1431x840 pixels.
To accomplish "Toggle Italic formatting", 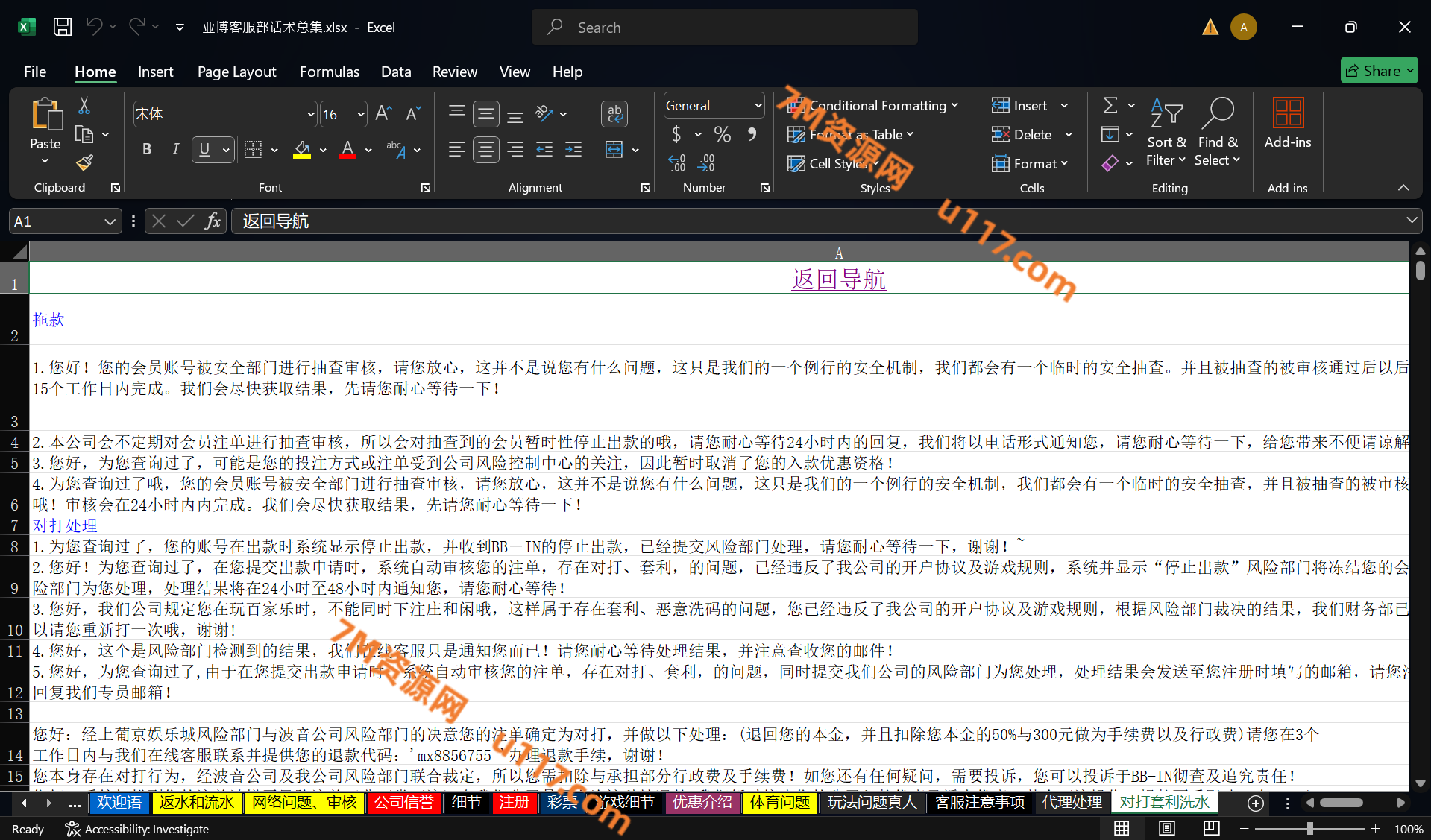I will 175,150.
